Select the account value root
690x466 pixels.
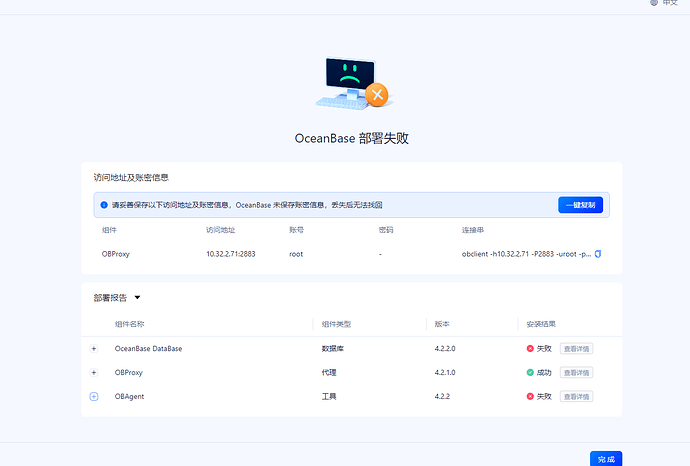tap(296, 254)
